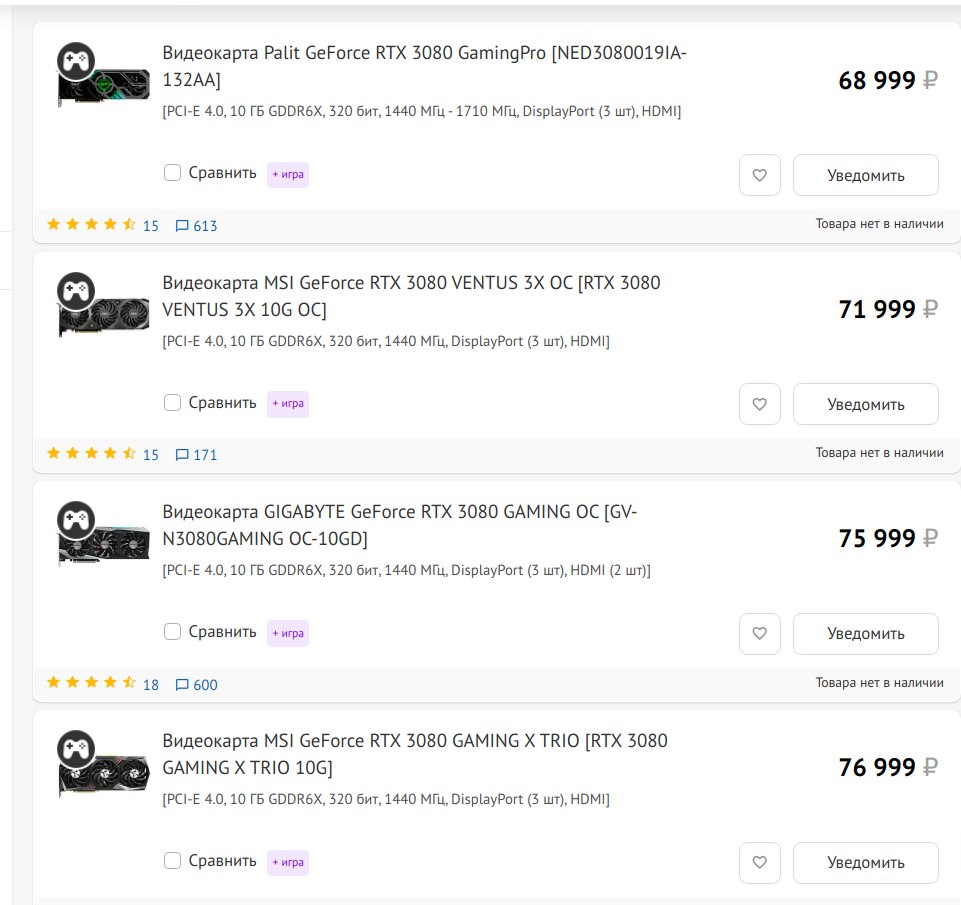Open GIGABYTE RTX 3080 GAMING OC title
Viewport: 961px width, 905px height.
pos(400,525)
